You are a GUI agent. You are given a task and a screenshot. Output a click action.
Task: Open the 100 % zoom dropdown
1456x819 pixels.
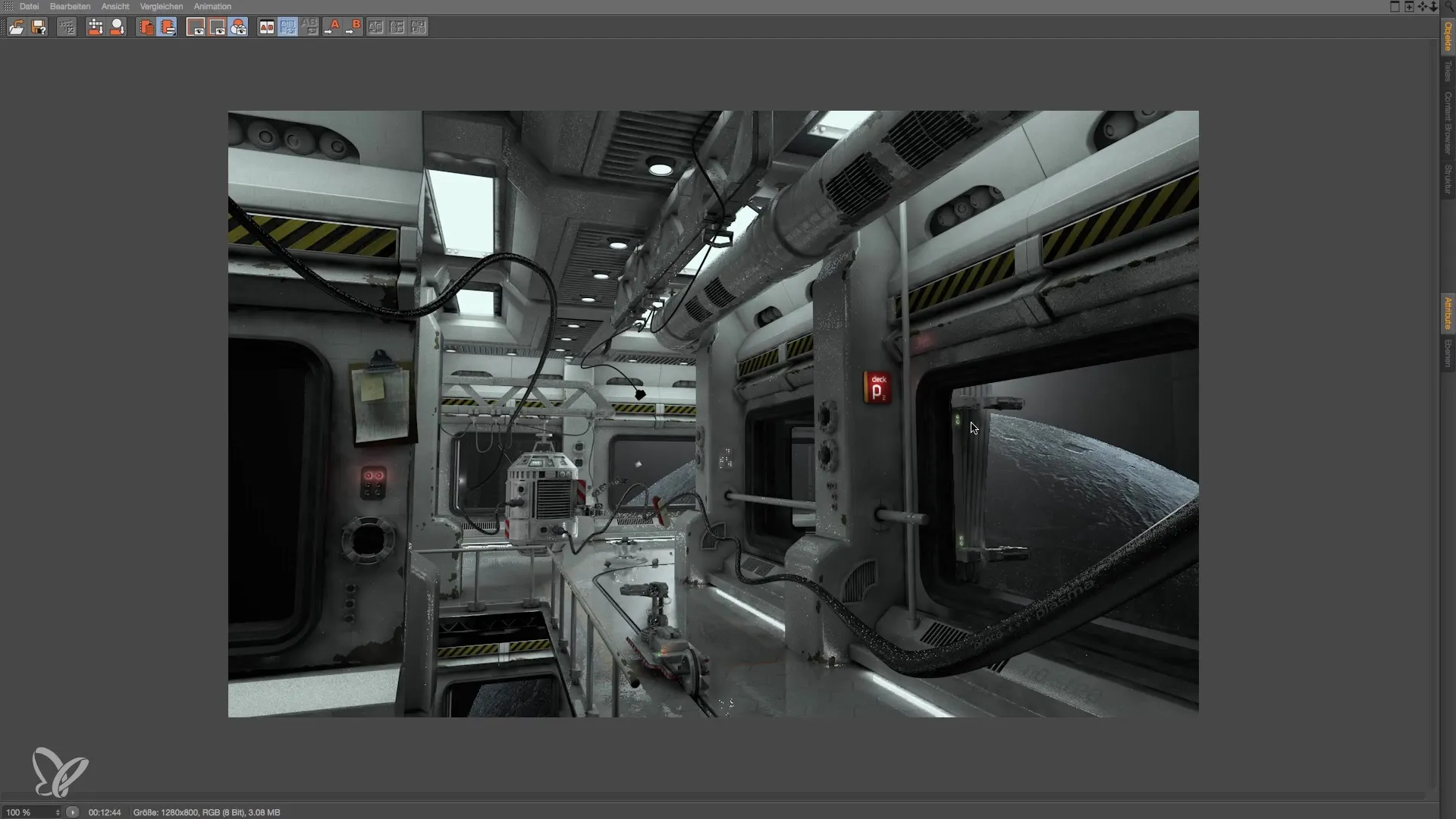[32, 812]
